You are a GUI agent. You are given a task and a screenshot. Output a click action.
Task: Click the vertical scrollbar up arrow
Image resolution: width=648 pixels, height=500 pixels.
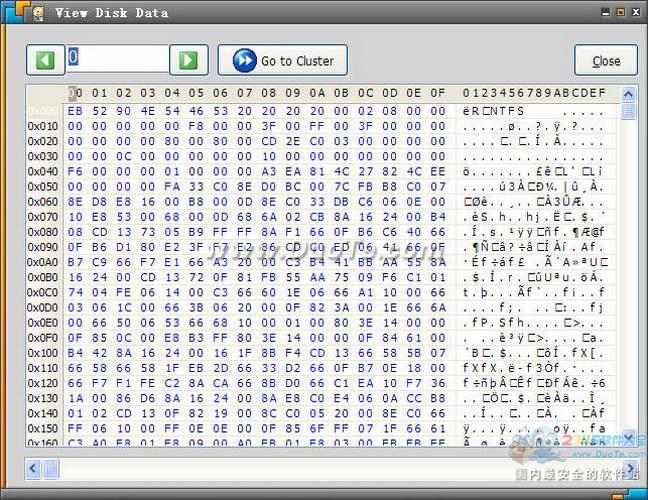628,94
